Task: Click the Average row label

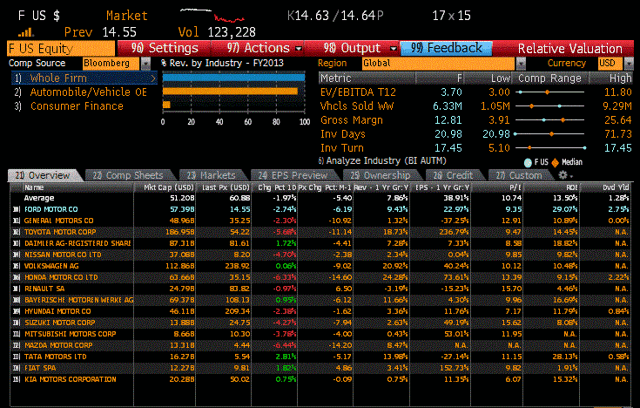Action: [39, 198]
